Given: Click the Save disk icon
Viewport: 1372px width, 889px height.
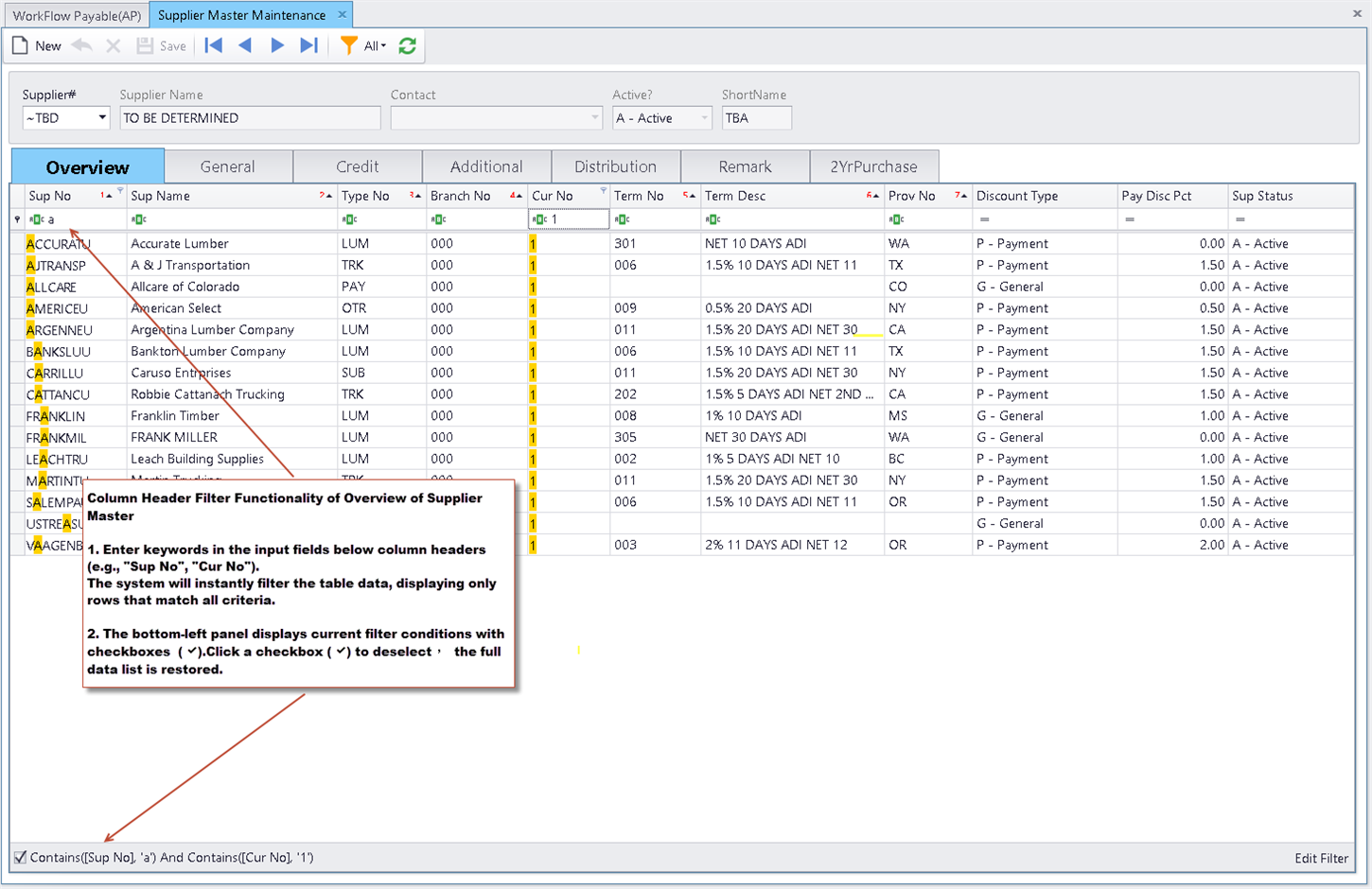Looking at the screenshot, I should coord(145,45).
